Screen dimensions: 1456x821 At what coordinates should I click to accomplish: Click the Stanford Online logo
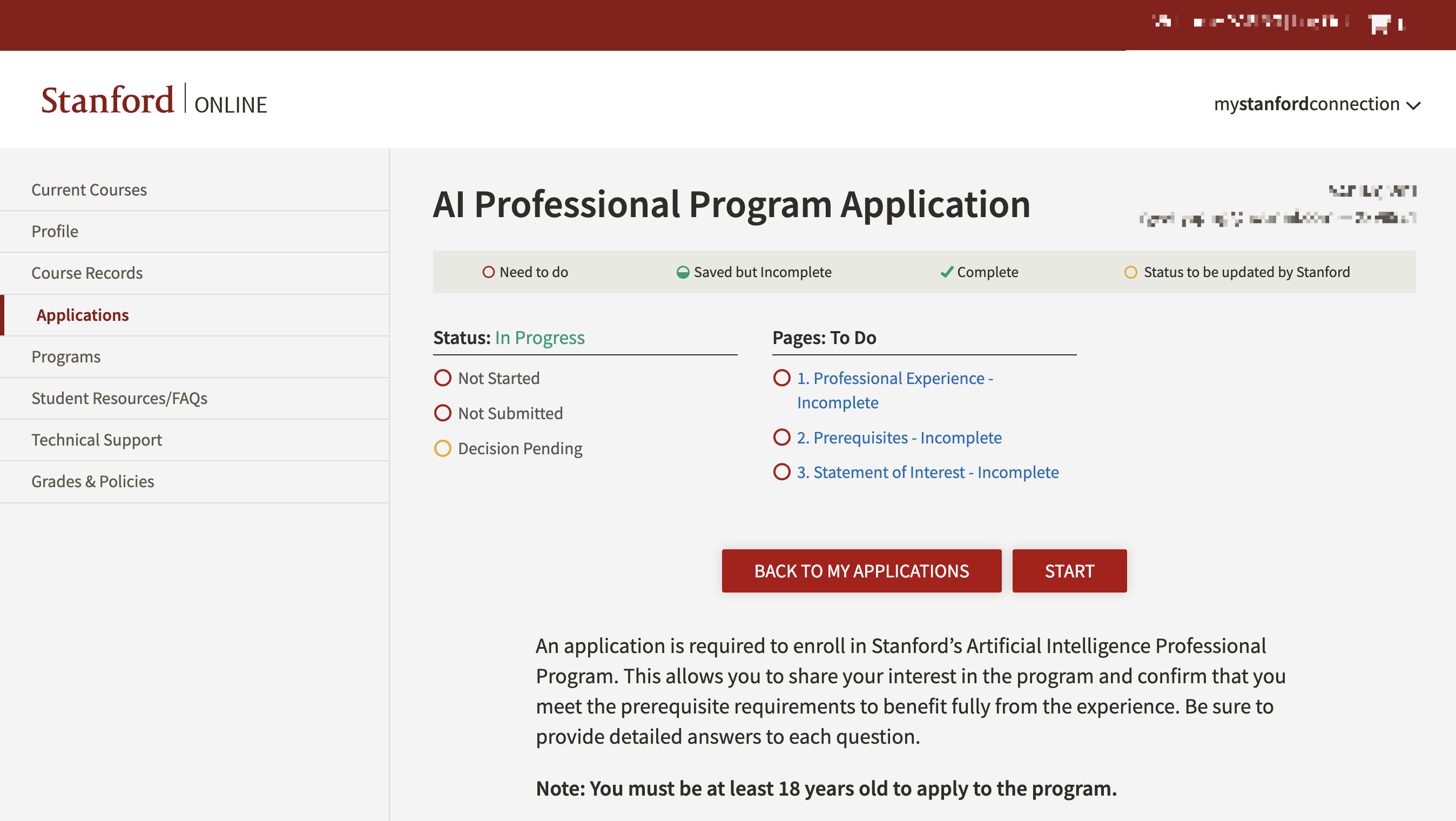(x=154, y=100)
